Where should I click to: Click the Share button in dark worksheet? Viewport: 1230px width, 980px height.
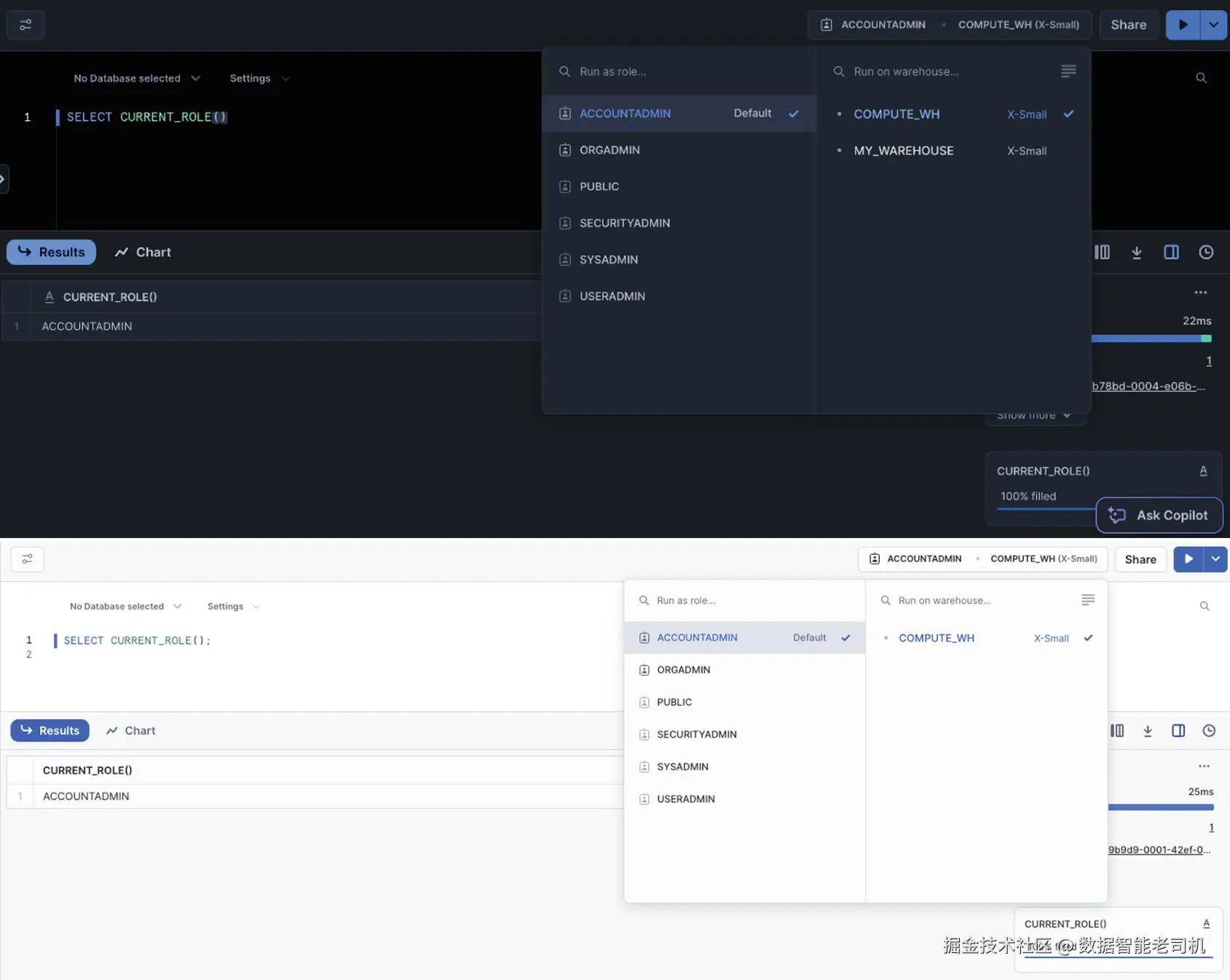click(x=1129, y=25)
